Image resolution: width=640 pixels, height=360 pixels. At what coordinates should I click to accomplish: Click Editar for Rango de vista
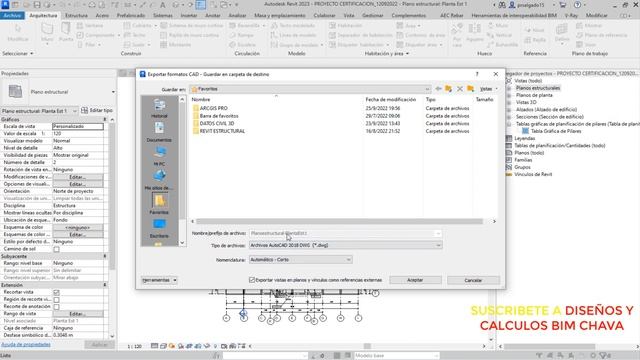click(78, 314)
